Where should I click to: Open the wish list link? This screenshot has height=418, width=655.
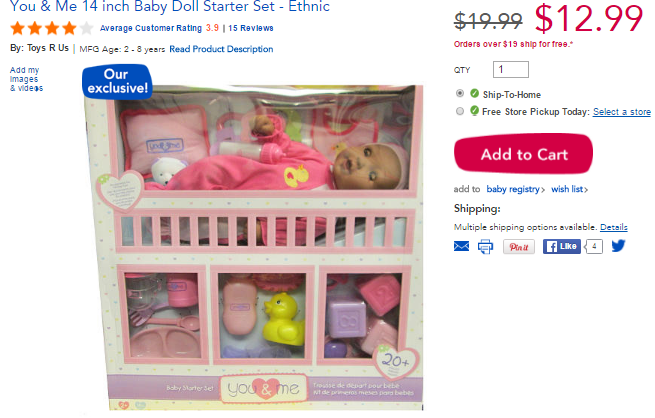point(569,189)
